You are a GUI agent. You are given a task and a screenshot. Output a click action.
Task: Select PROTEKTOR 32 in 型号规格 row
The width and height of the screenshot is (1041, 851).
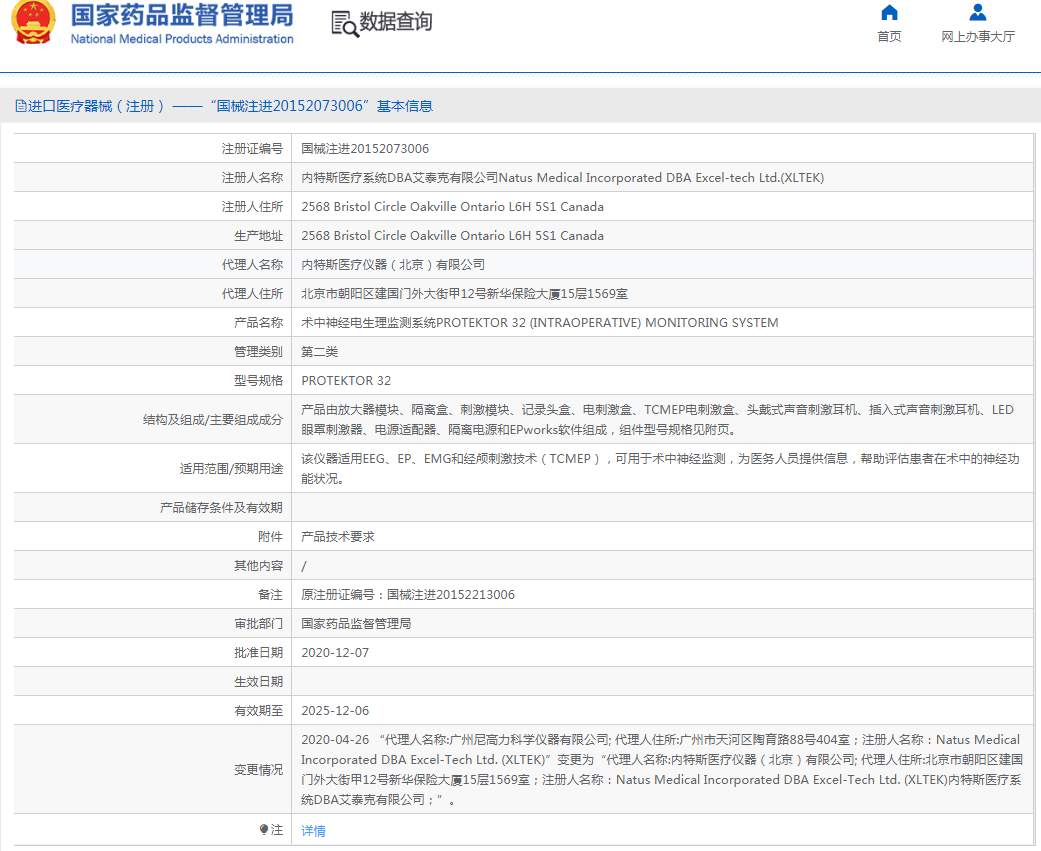(x=346, y=380)
